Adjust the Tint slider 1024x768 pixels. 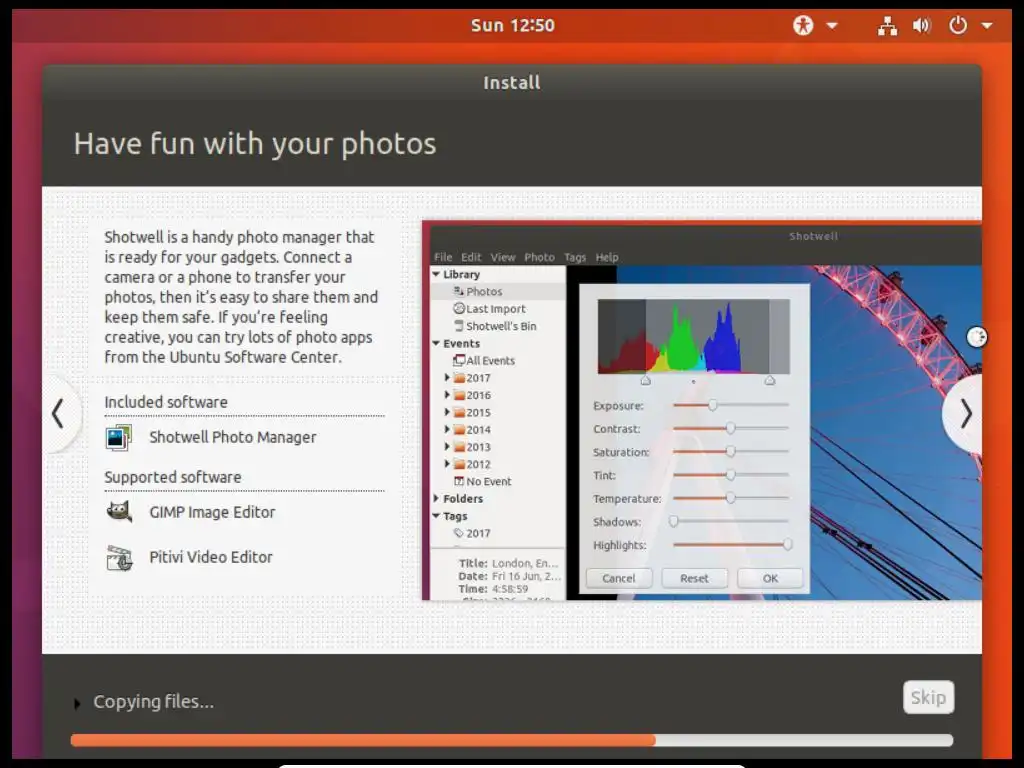(x=731, y=475)
